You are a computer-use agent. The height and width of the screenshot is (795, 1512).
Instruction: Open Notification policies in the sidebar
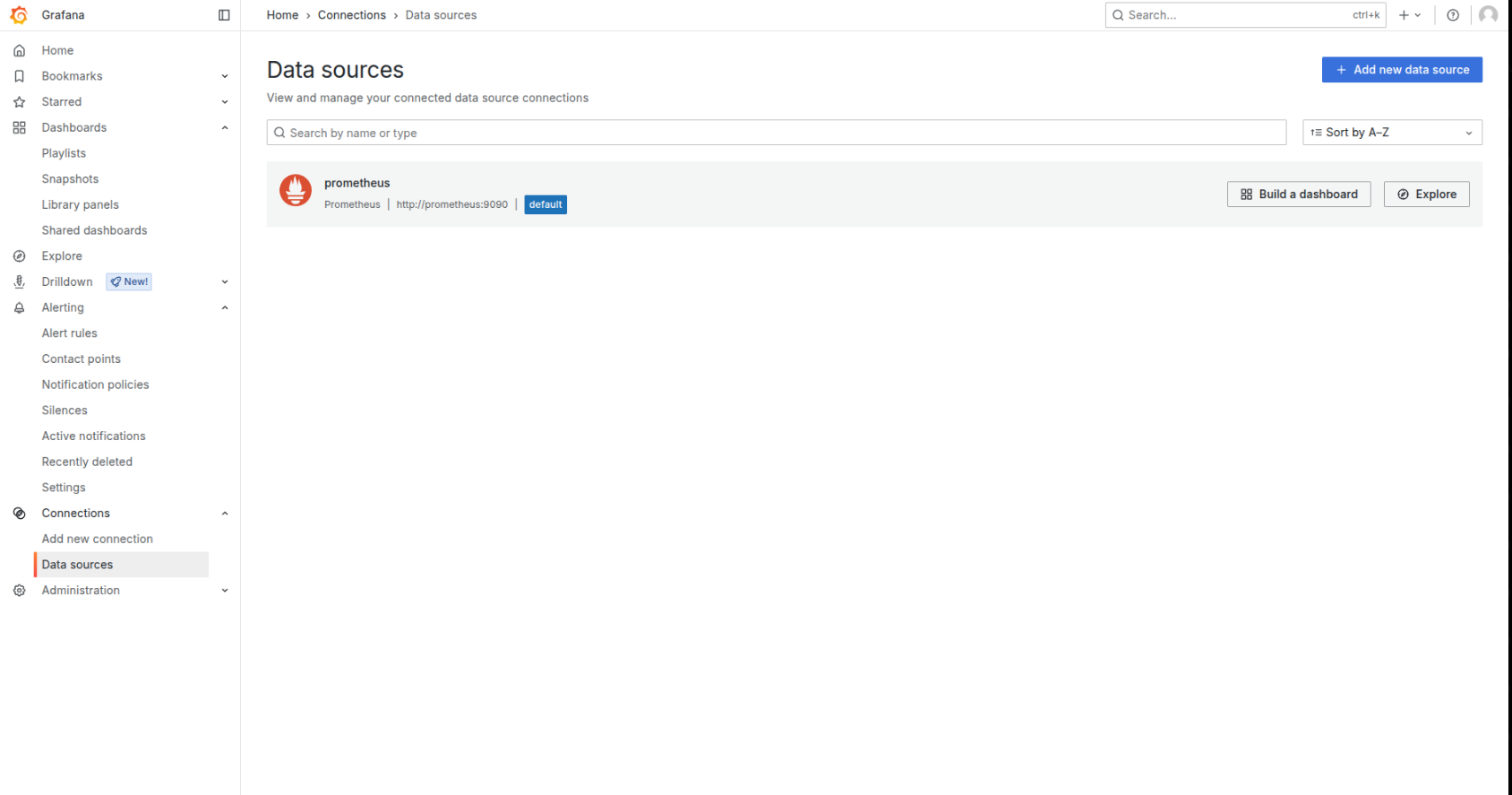click(95, 385)
